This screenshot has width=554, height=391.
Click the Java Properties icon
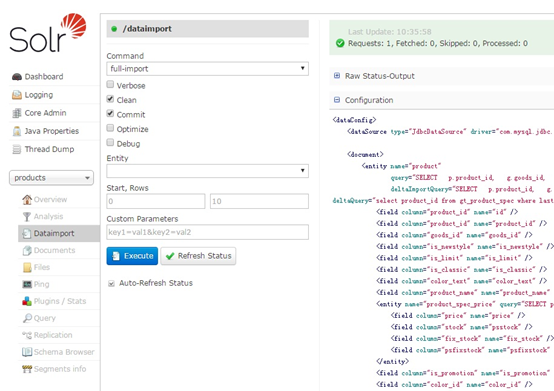(17, 131)
